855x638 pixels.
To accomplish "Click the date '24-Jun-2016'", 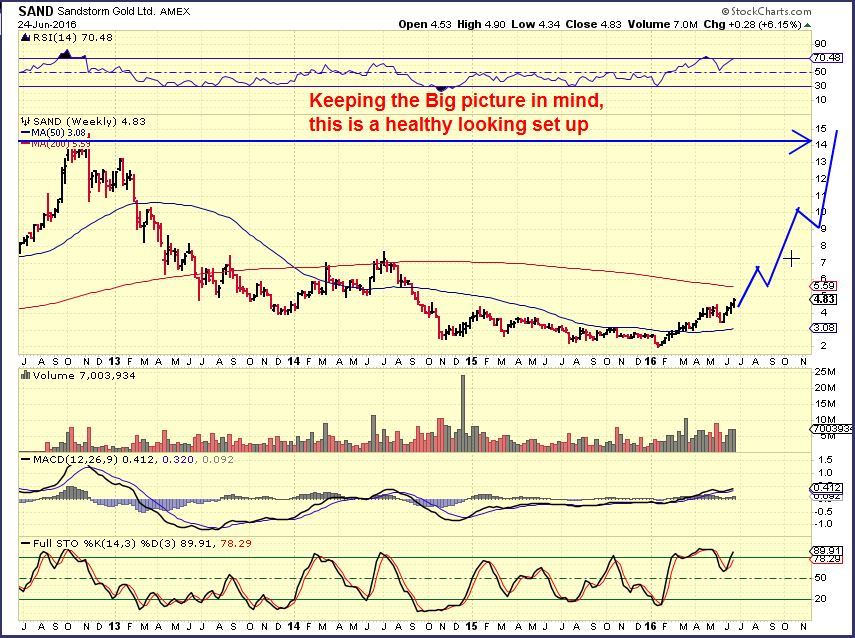I will coord(47,25).
